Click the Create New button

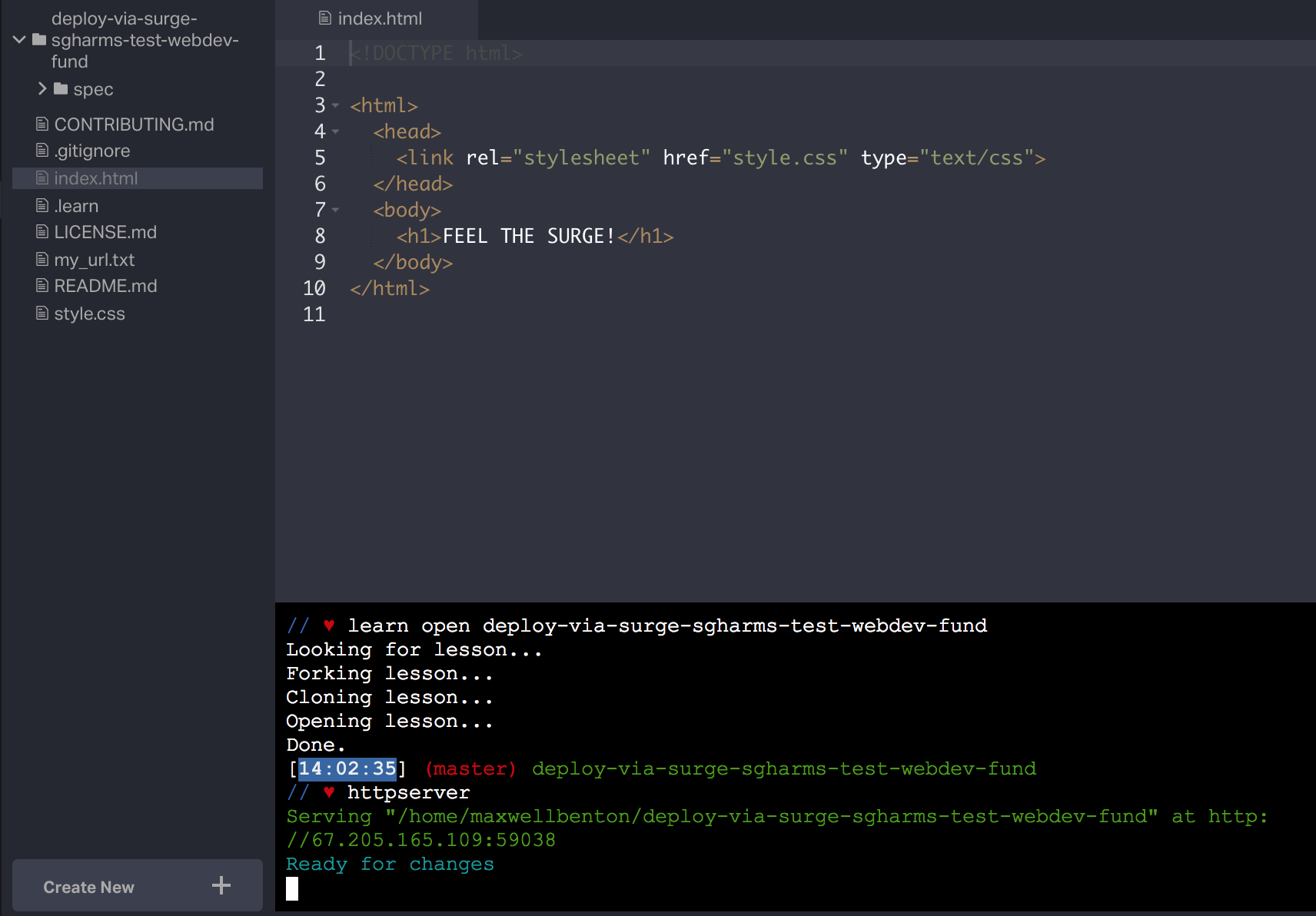(x=138, y=885)
